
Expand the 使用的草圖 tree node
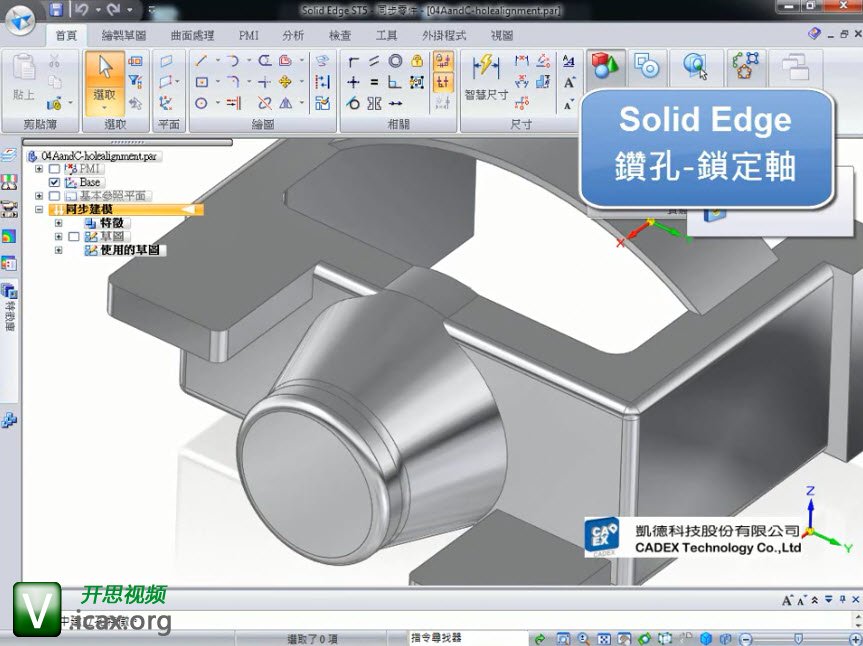(58, 250)
